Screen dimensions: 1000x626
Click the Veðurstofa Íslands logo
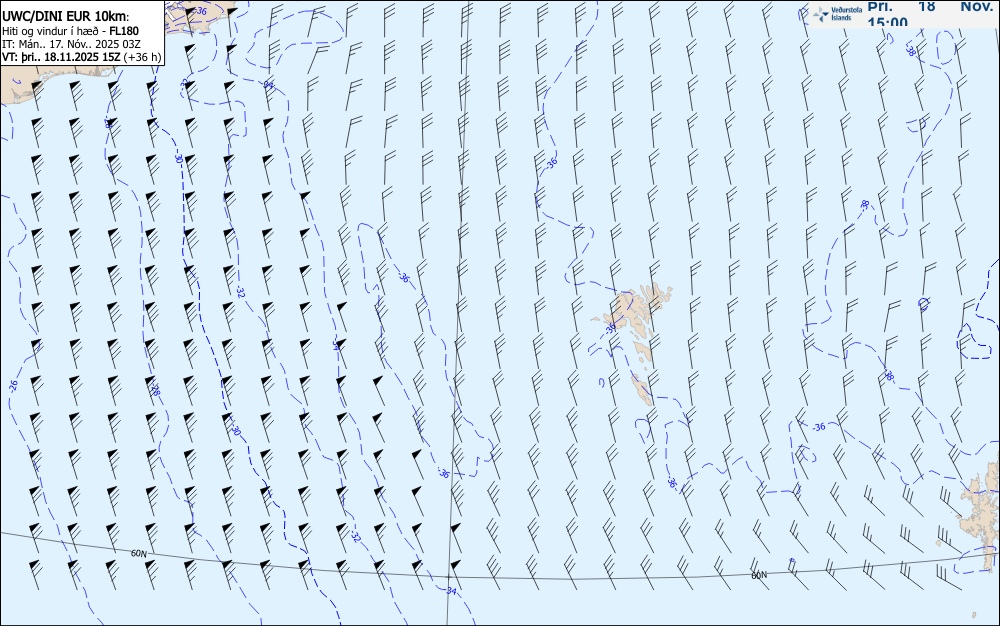click(x=837, y=13)
